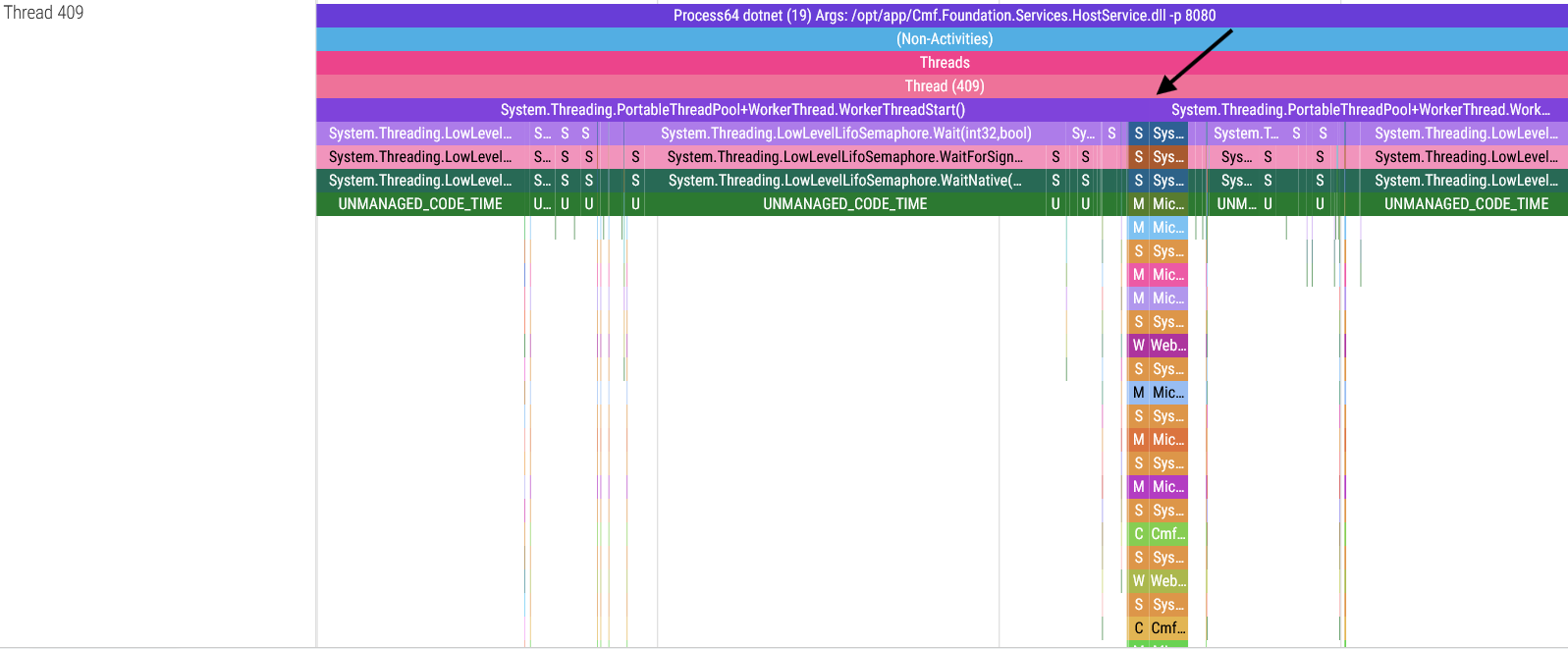Open the Thread (409) frame

943,86
